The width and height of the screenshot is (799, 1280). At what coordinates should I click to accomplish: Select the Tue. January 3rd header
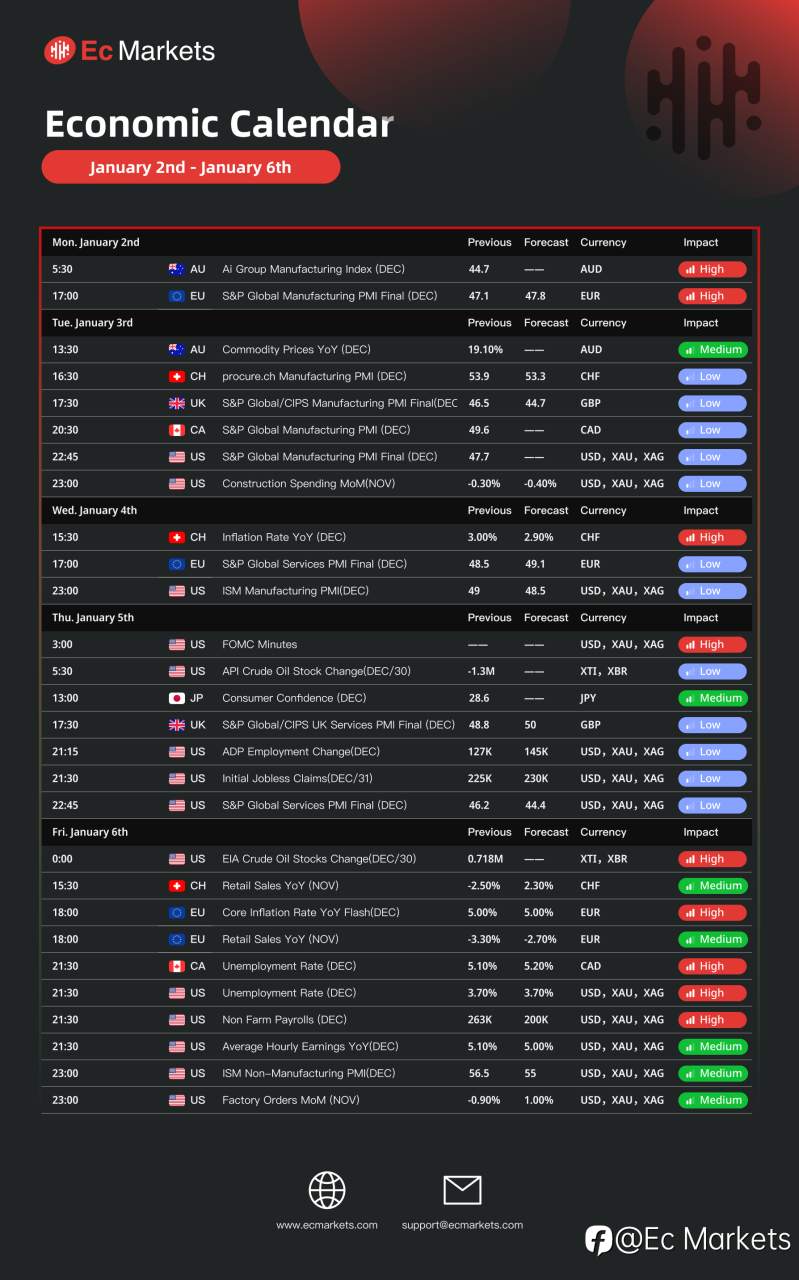pos(92,323)
